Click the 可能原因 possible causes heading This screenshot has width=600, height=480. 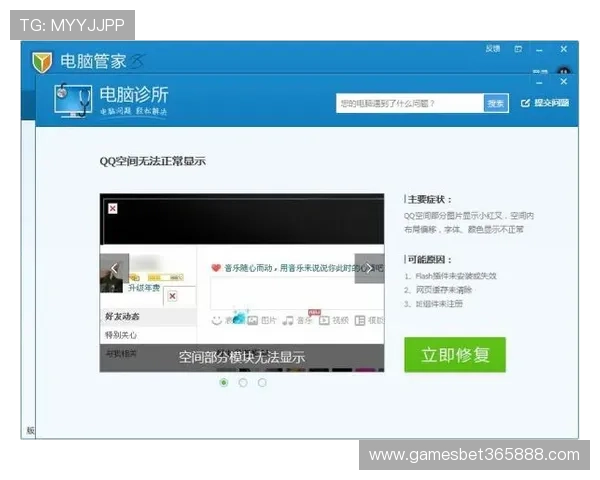coord(429,260)
